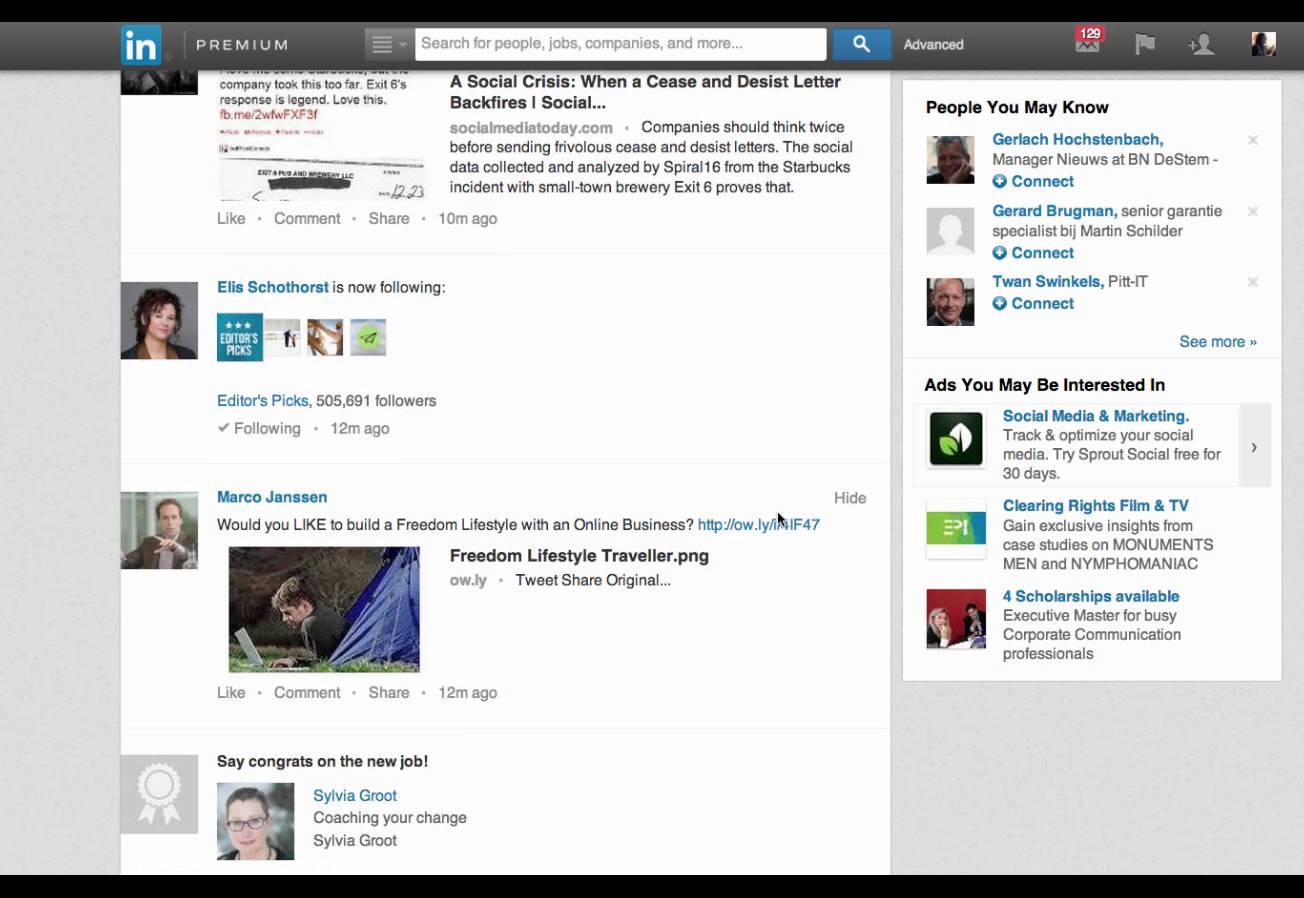Click the chevron on the Sprout Social ad

click(x=1254, y=447)
